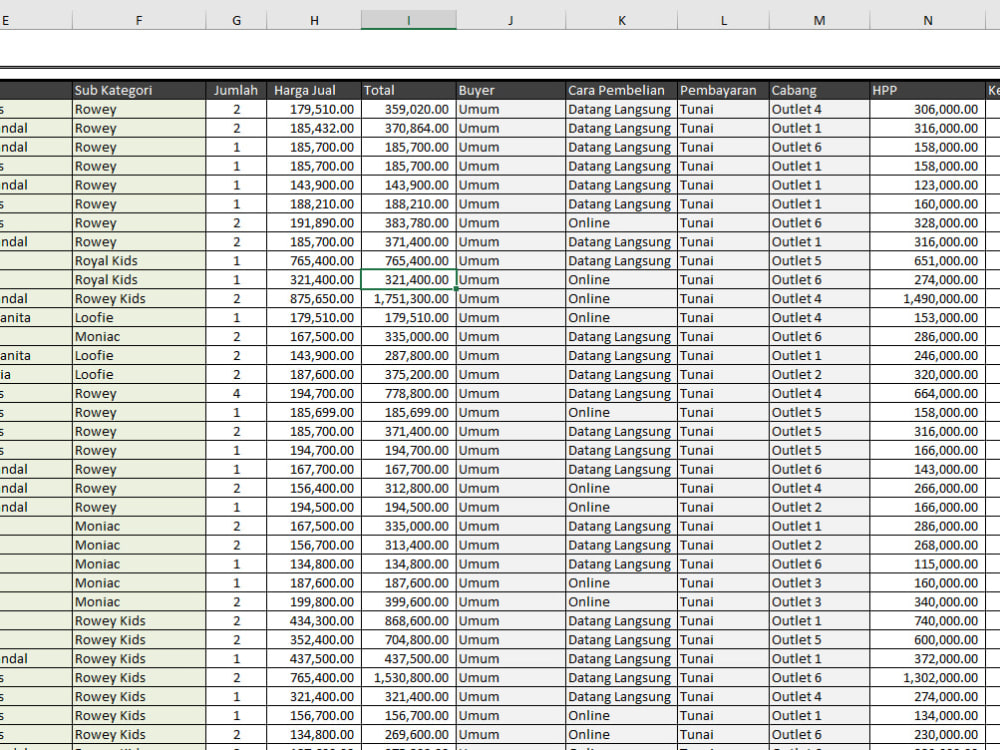Select the active cell 321,400.00 in Total beside Outlet 6

point(409,279)
